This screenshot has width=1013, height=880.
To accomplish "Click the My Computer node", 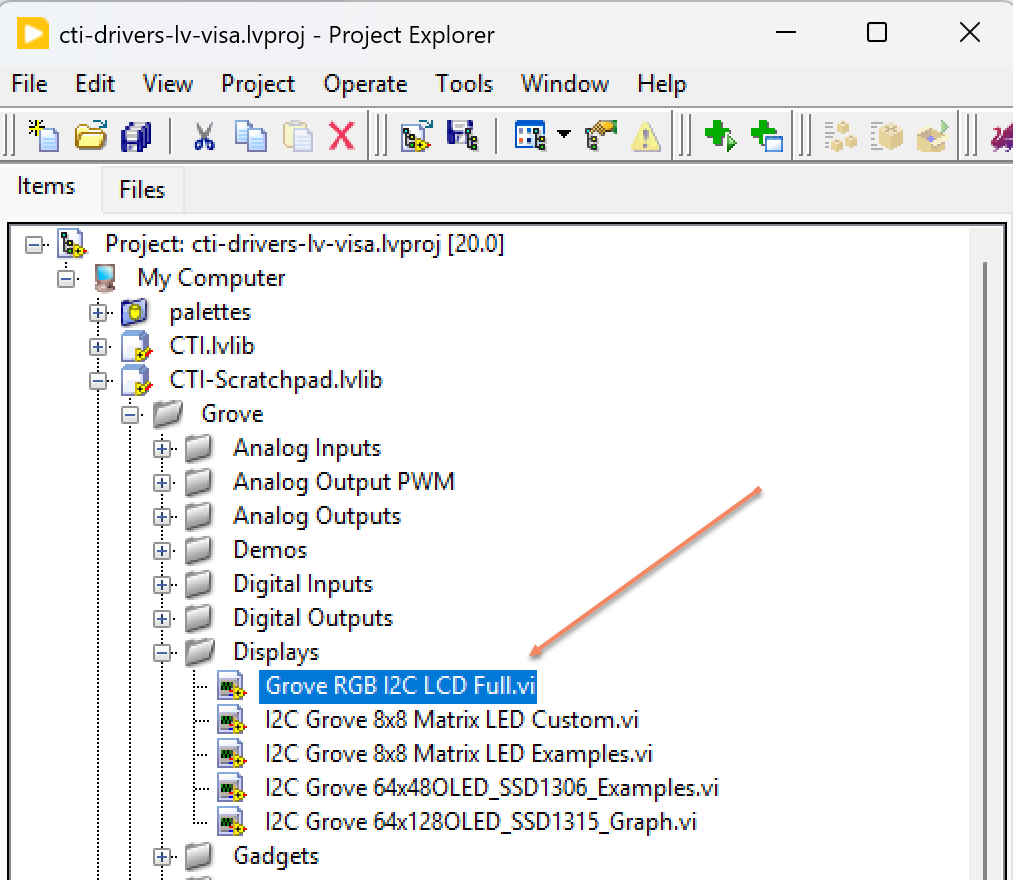I will tap(210, 277).
